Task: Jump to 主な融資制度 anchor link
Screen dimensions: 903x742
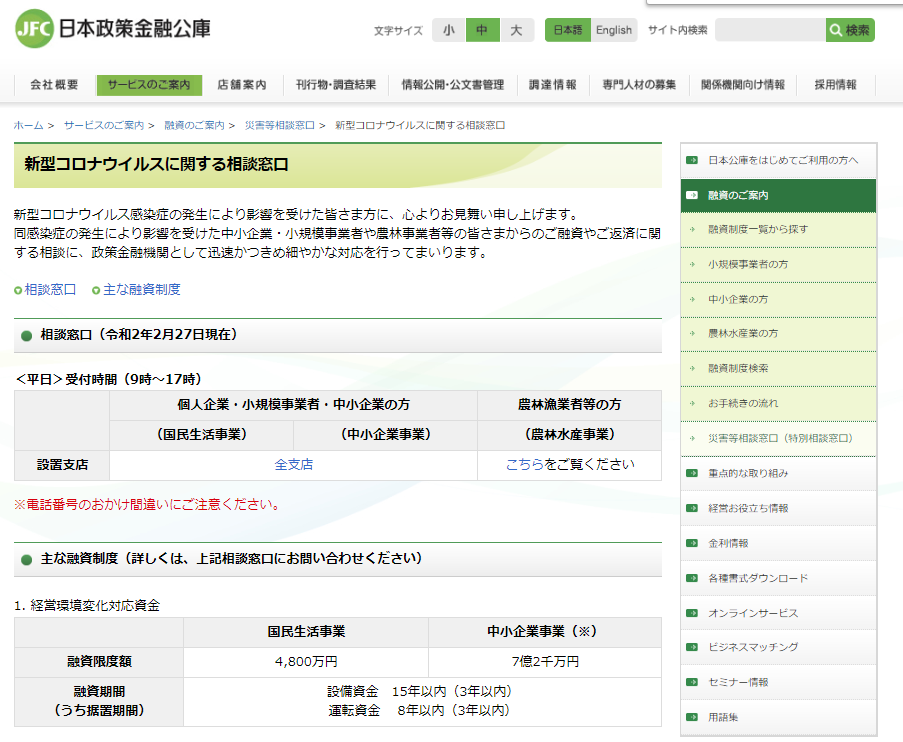Action: click(141, 289)
